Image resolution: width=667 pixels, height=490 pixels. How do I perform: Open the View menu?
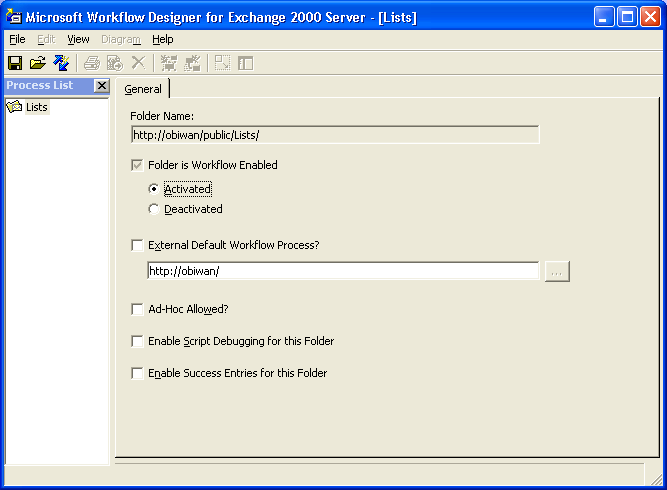pyautogui.click(x=78, y=39)
